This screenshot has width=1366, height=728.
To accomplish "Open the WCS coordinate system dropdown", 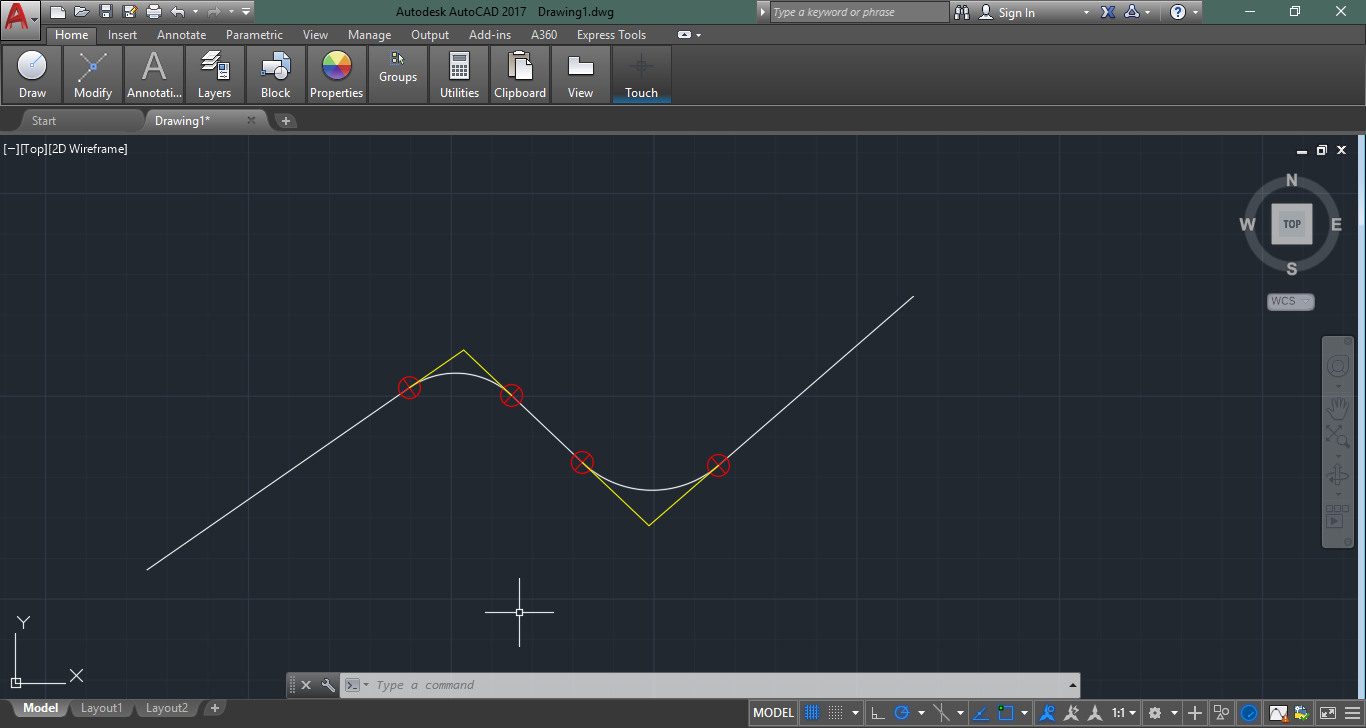I will click(1290, 302).
